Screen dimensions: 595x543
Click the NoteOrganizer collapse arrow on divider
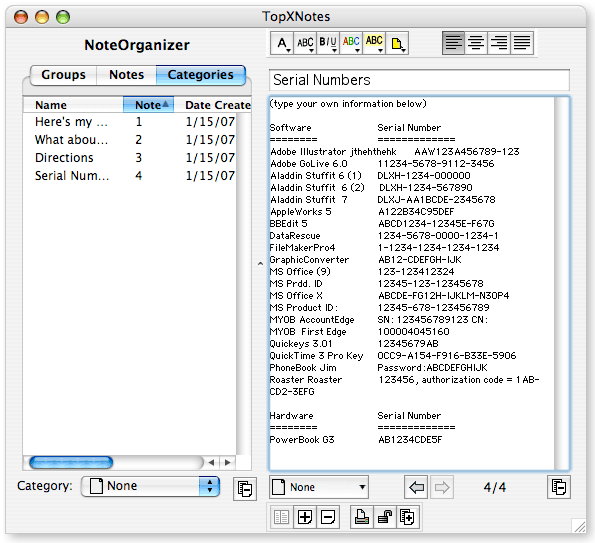[x=260, y=263]
